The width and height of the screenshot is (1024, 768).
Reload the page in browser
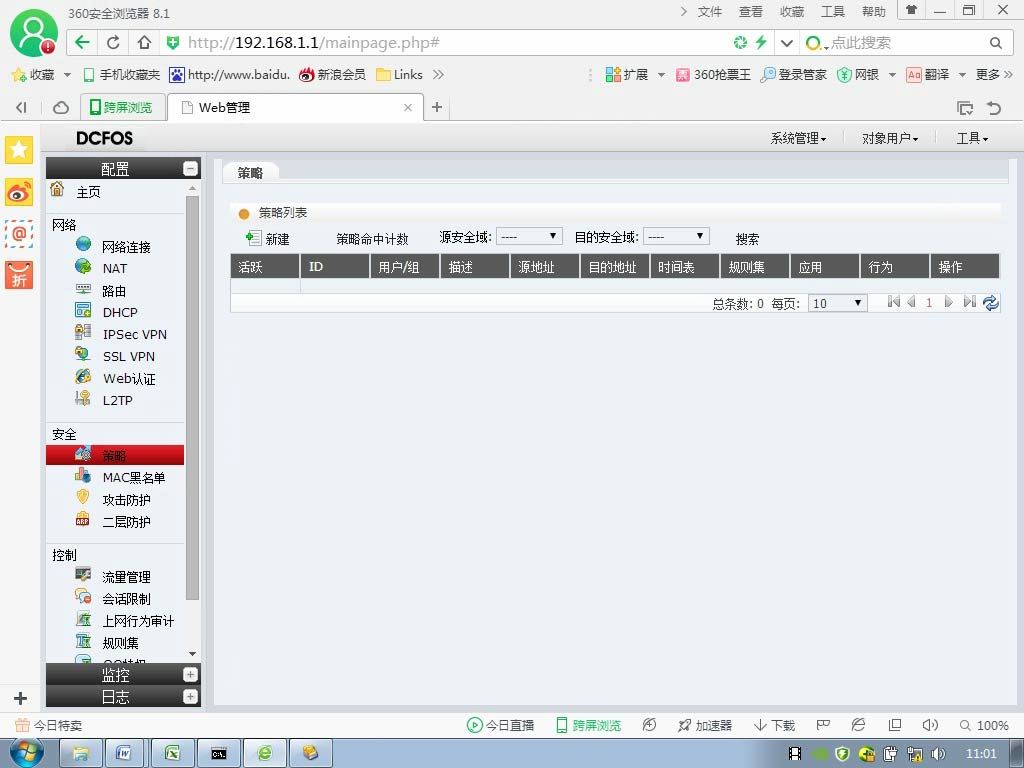[x=113, y=42]
